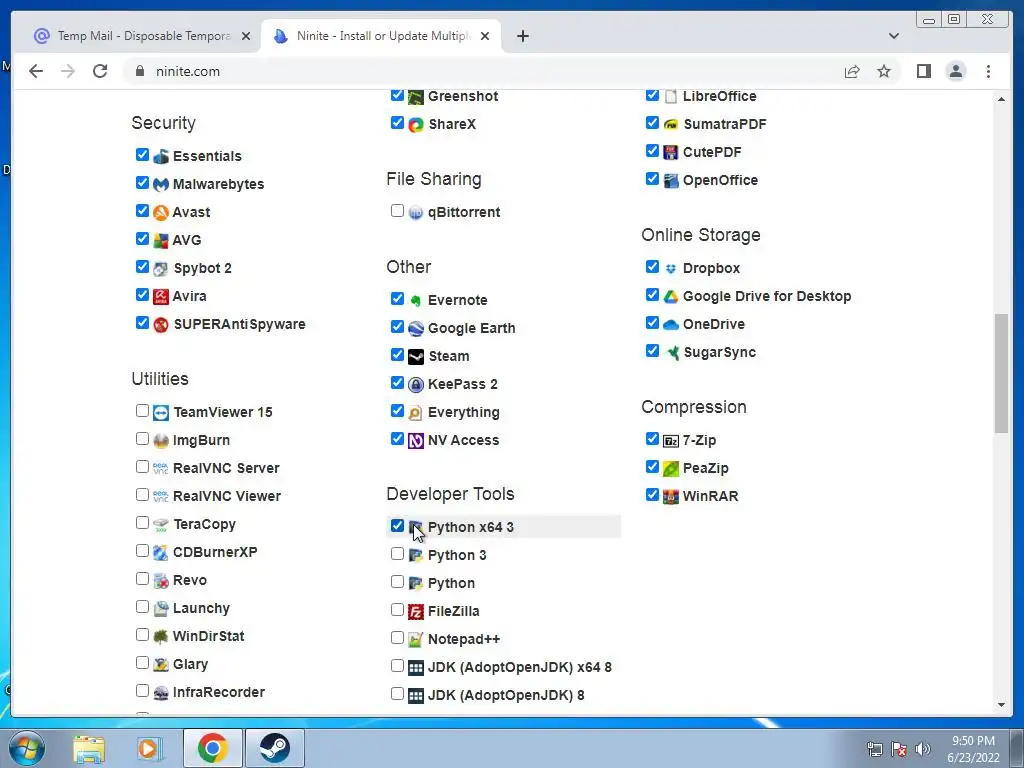
Task: Click the Google Drive for Desktop icon
Action: 671,296
